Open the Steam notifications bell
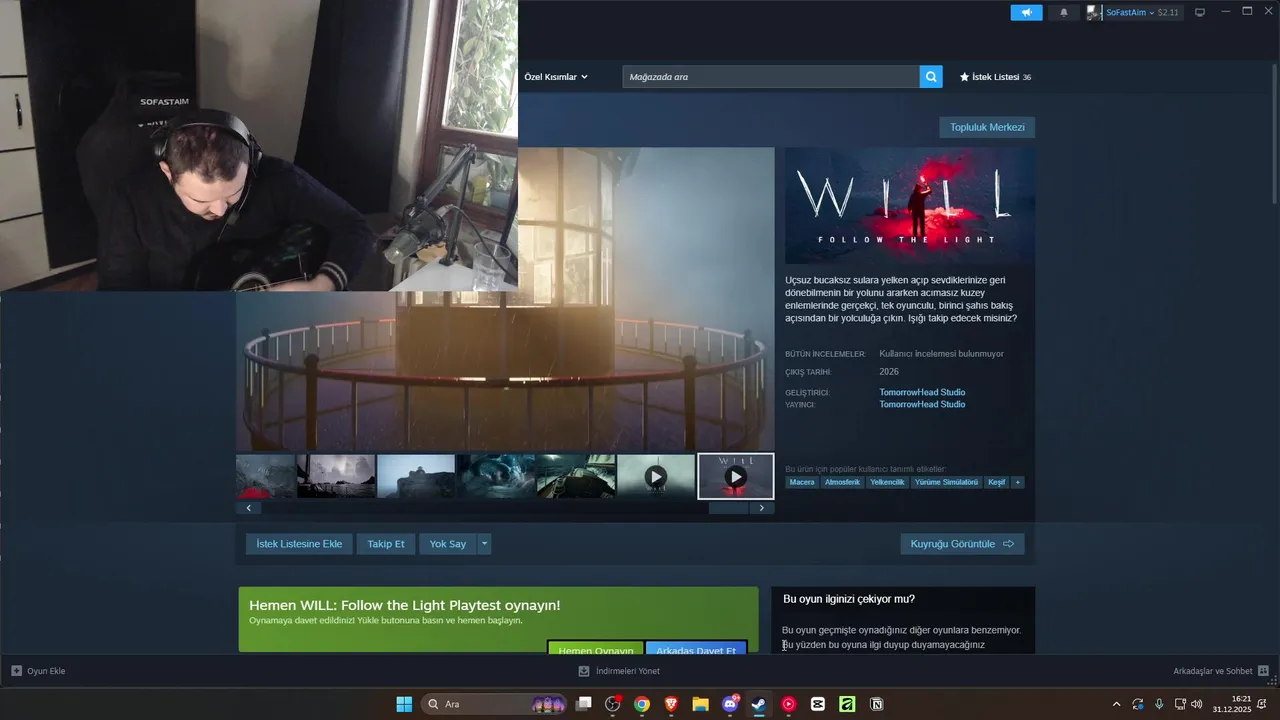The height and width of the screenshot is (720, 1280). [x=1063, y=13]
